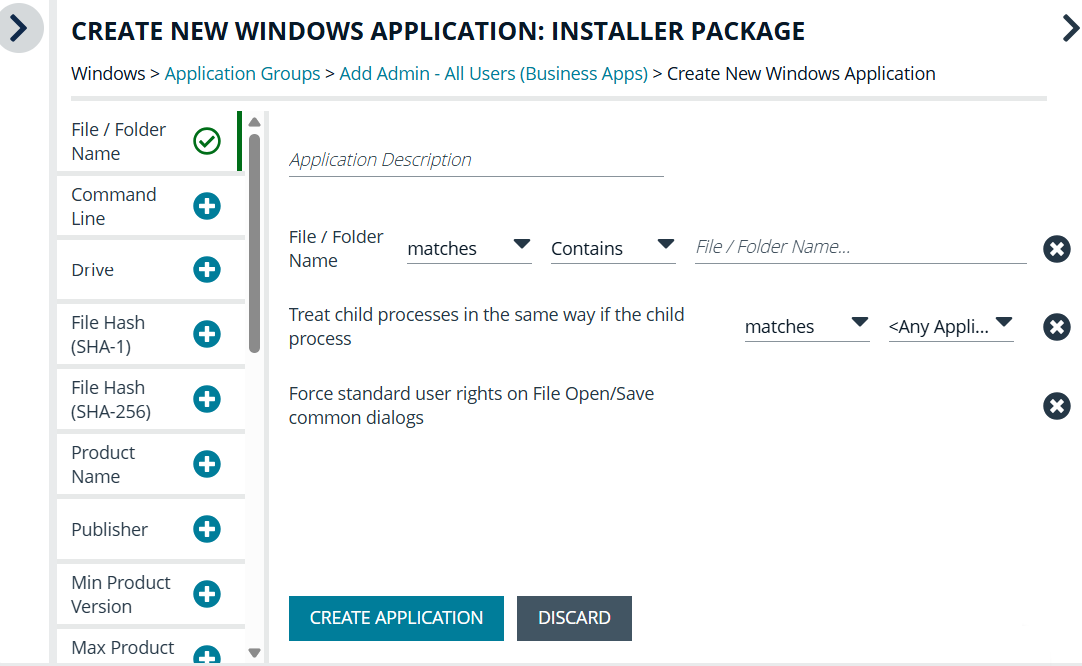Click the File Hash (SHA-256) plus icon

206,399
